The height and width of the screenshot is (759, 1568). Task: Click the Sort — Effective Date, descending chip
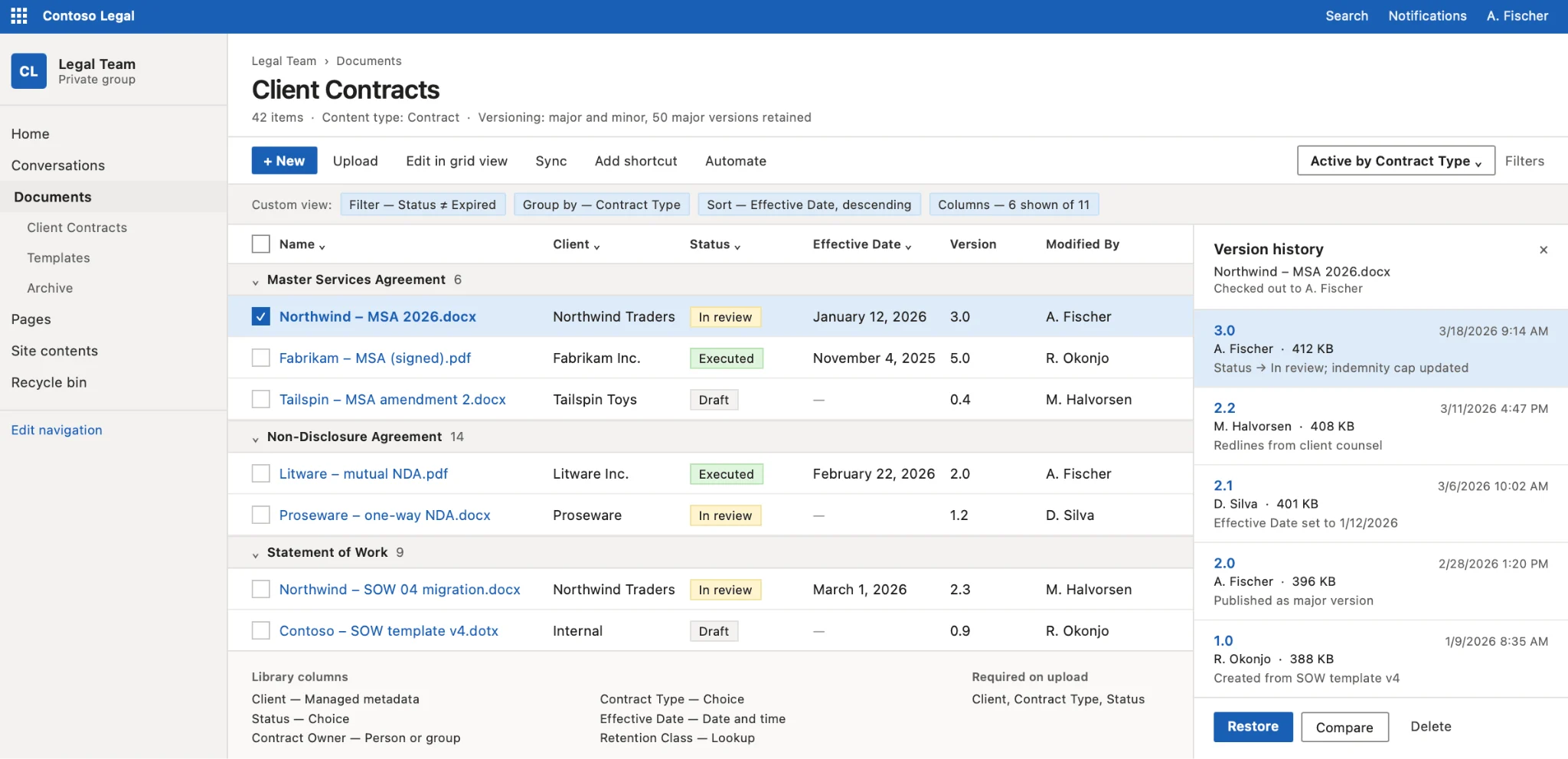[809, 204]
